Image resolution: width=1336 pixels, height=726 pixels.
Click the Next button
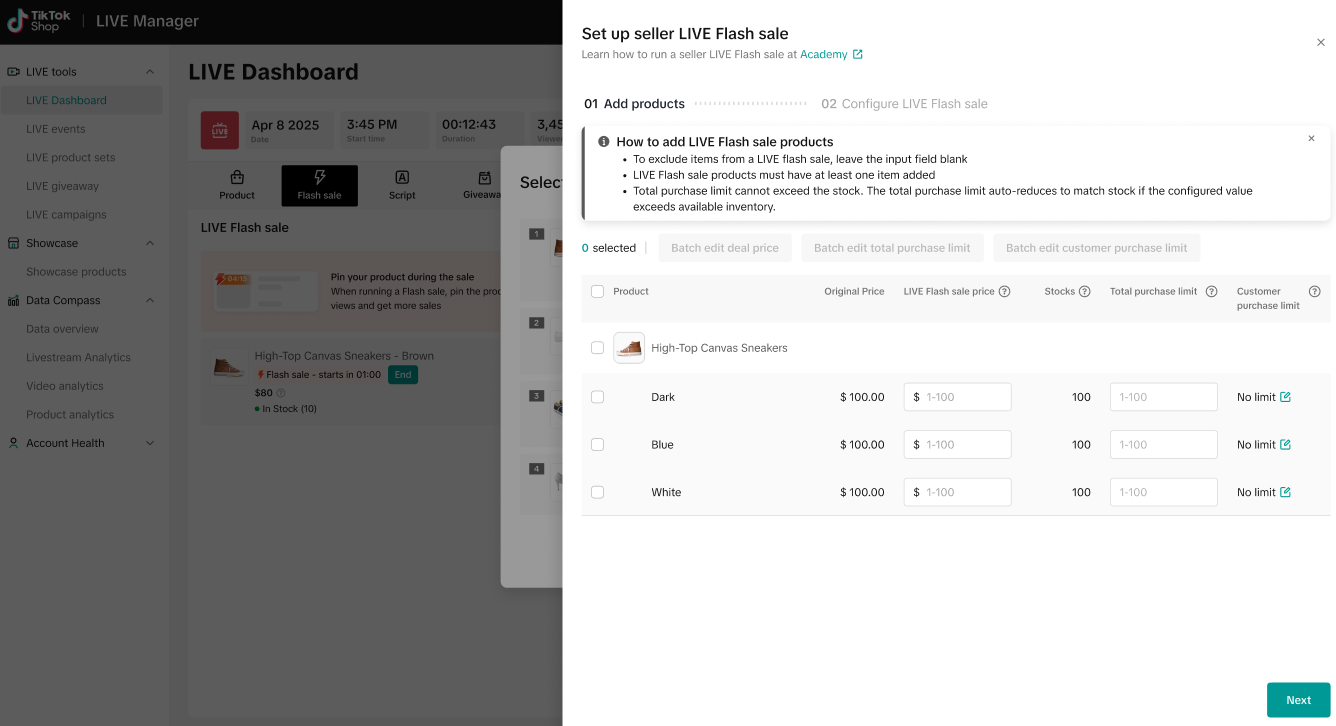pyautogui.click(x=1297, y=700)
